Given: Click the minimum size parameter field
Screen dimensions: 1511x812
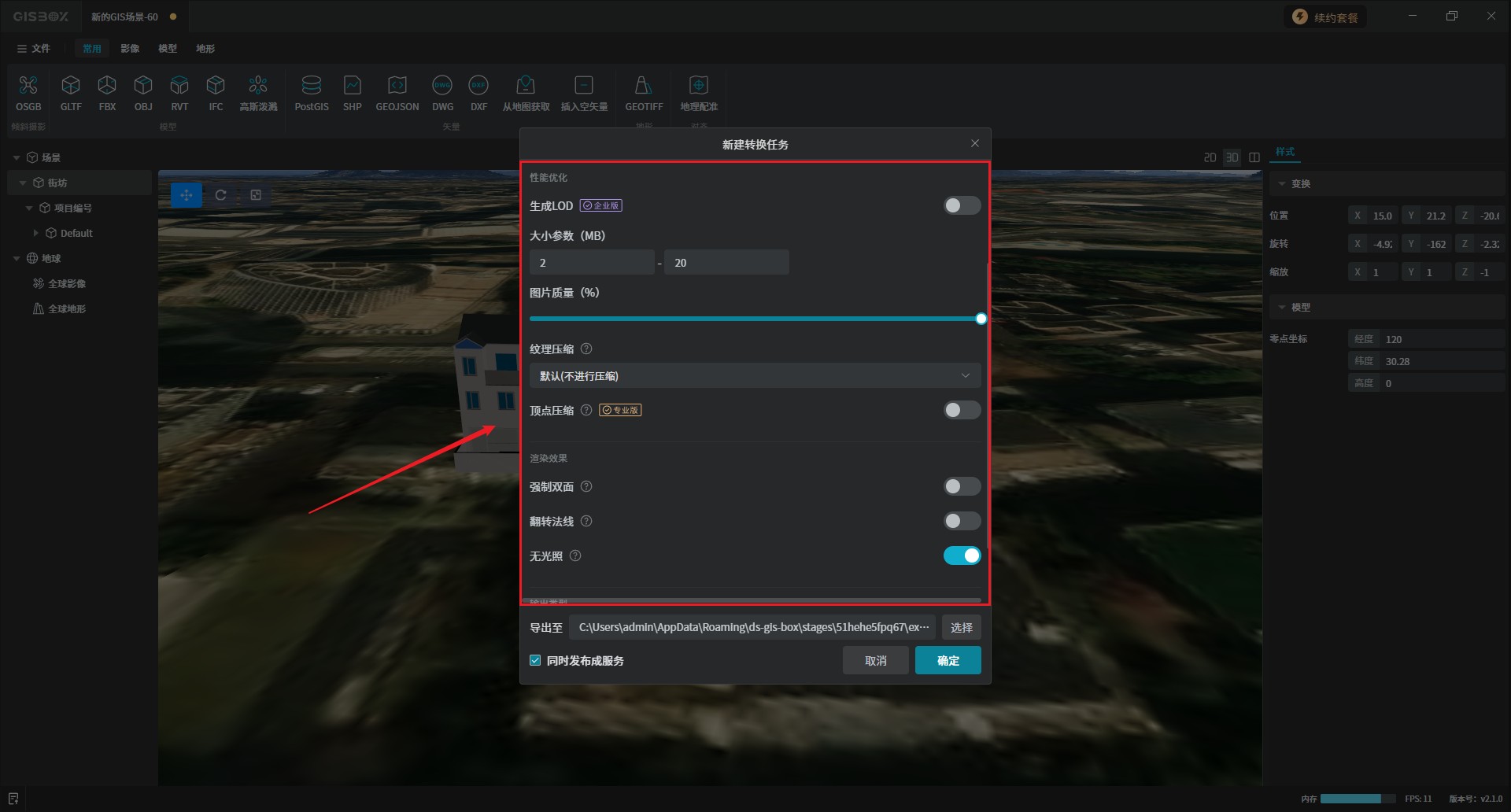Looking at the screenshot, I should [x=591, y=263].
